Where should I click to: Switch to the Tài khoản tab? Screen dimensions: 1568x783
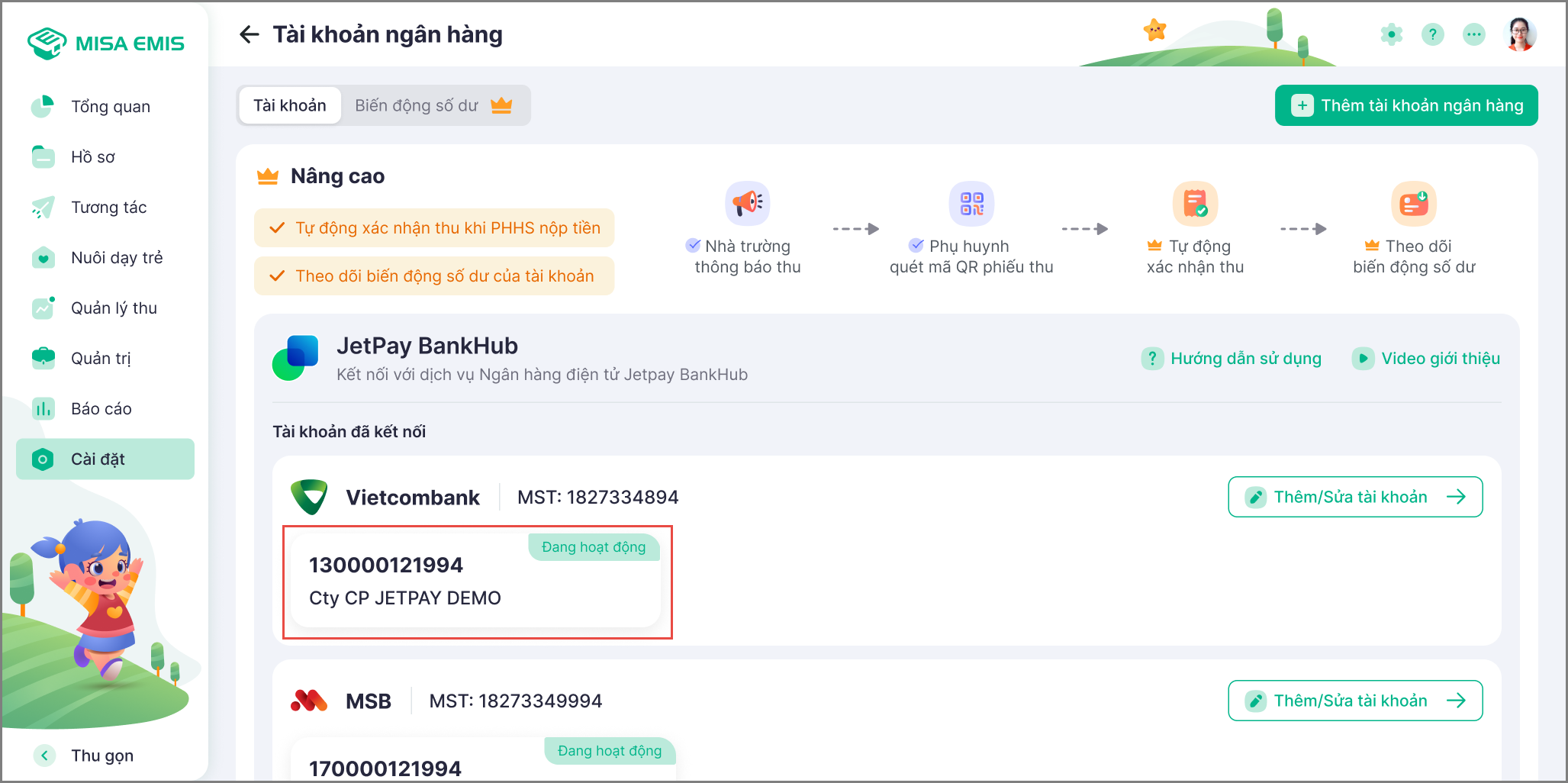(x=289, y=105)
